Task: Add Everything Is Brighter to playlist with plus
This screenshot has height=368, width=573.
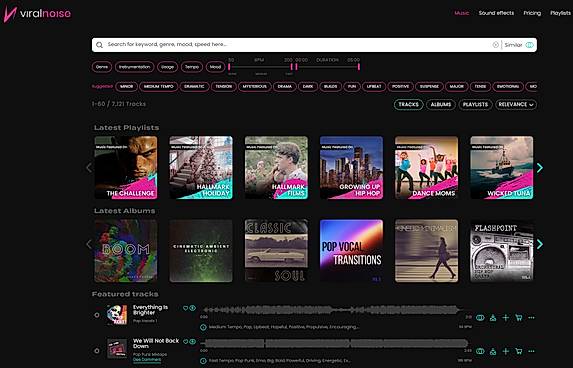Action: (506, 318)
